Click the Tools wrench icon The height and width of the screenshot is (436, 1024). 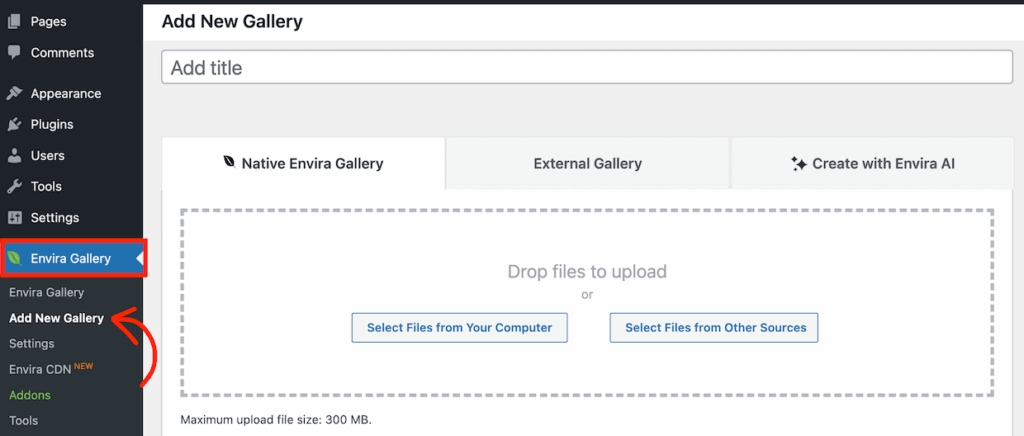(x=14, y=186)
